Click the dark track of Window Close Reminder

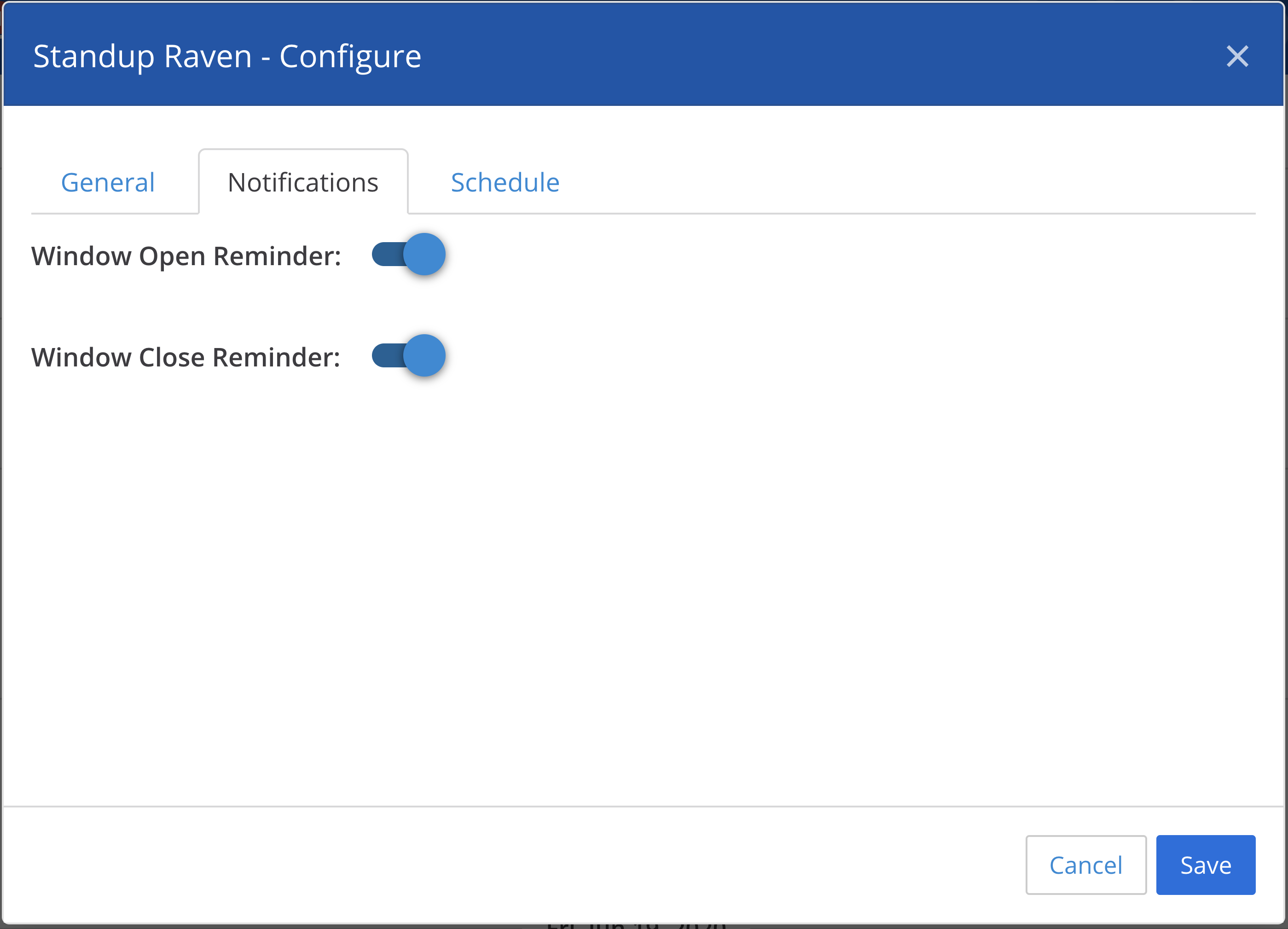[x=386, y=355]
